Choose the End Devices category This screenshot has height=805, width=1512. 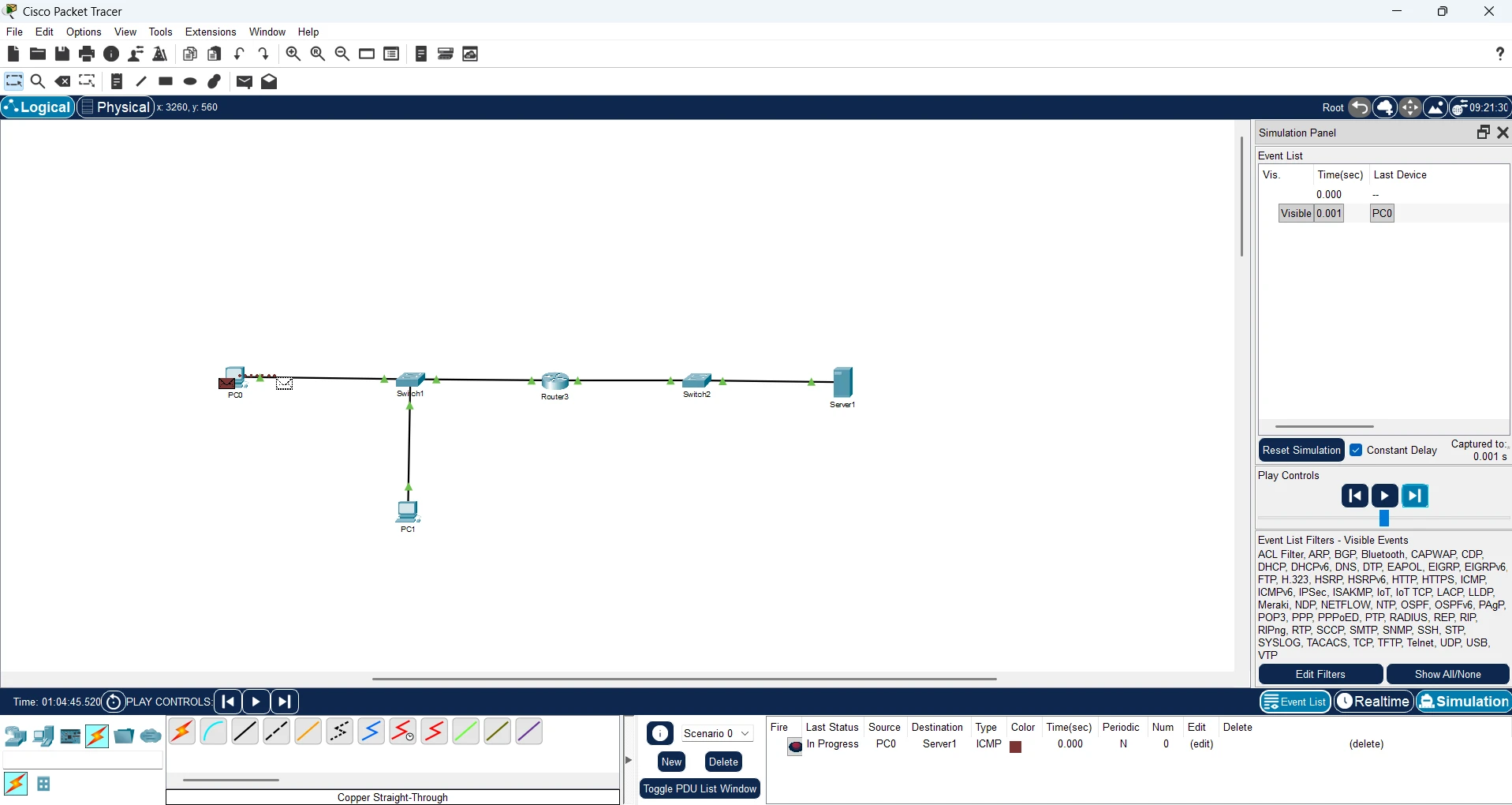[43, 736]
